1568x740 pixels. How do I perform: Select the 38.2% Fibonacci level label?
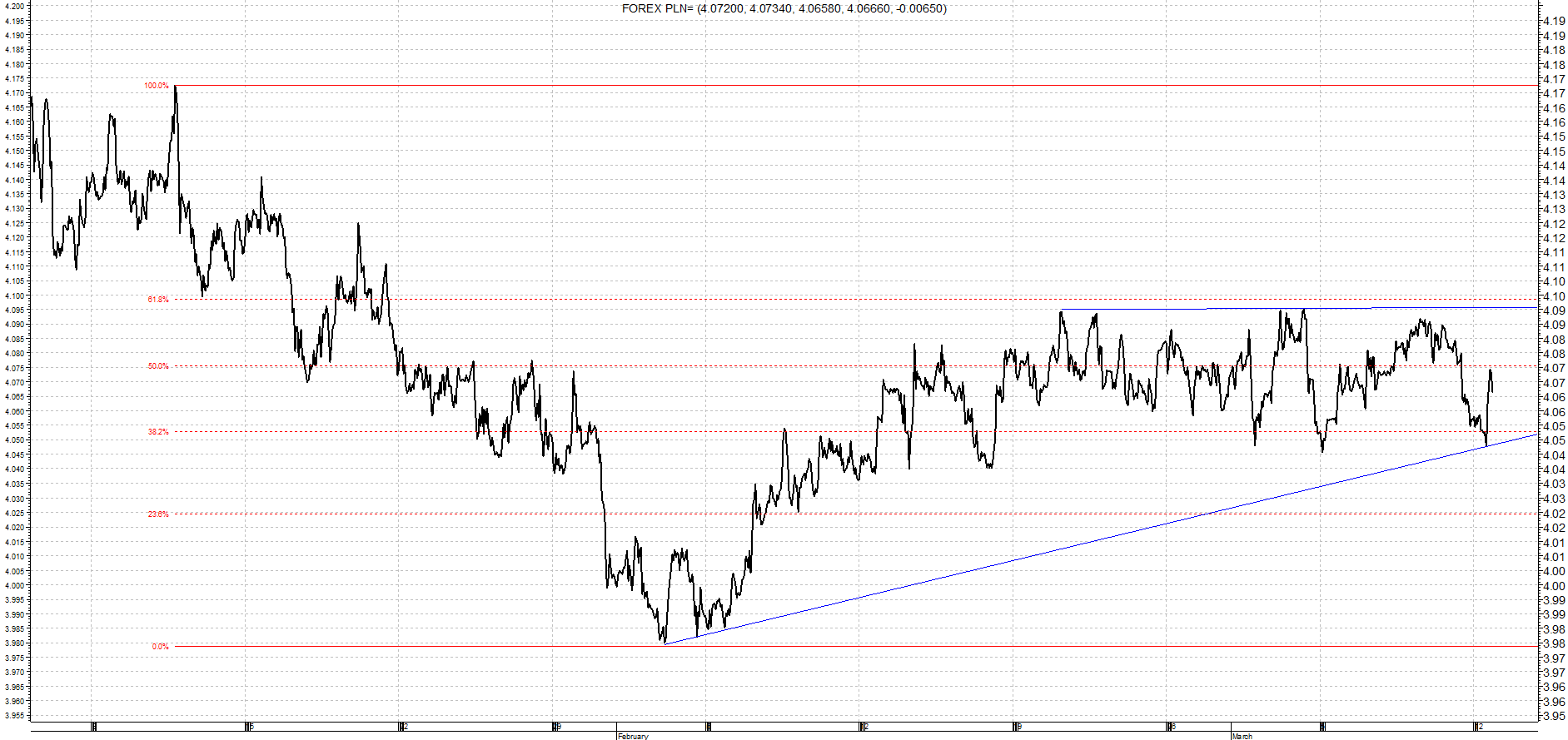[x=158, y=432]
